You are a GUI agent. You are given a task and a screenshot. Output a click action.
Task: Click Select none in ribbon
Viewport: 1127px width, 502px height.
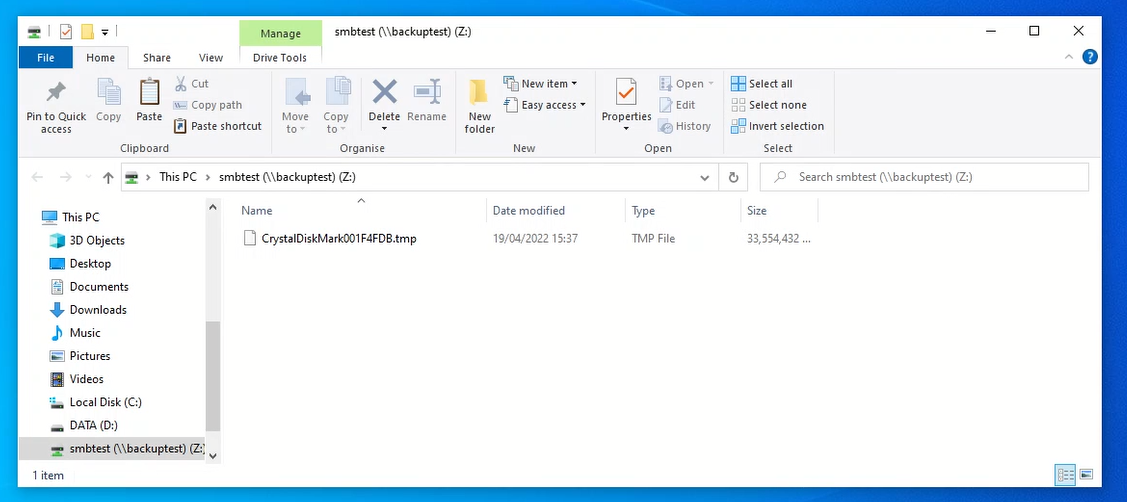[x=768, y=105]
